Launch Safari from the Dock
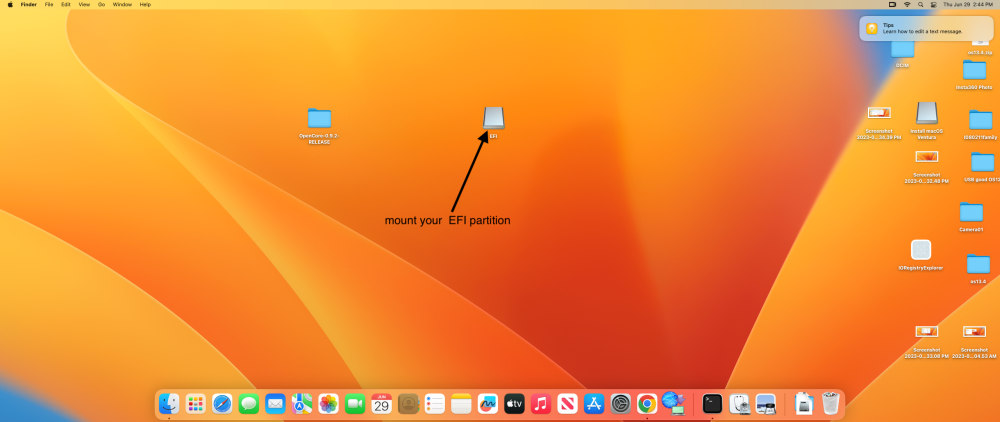 tap(223, 404)
